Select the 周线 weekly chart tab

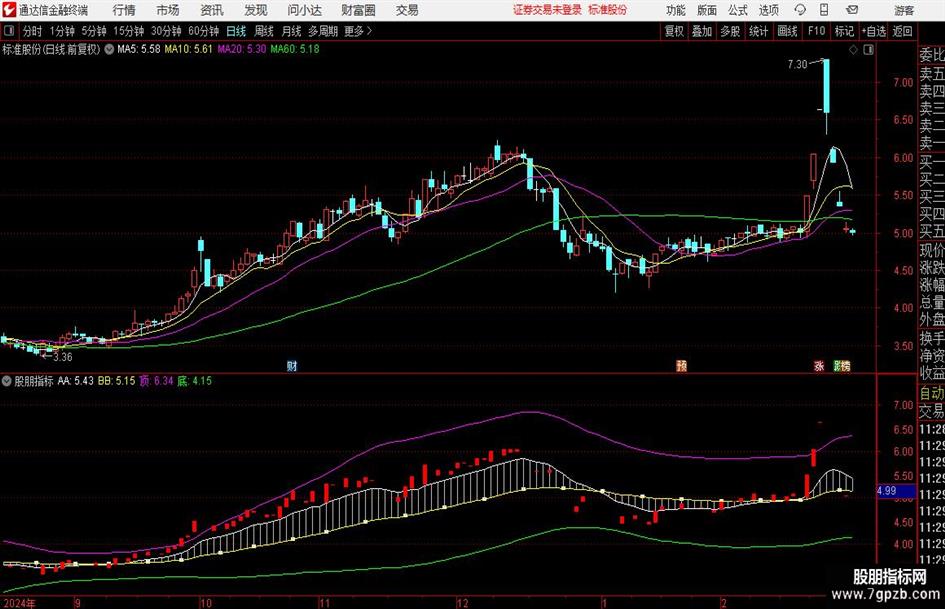[x=264, y=31]
